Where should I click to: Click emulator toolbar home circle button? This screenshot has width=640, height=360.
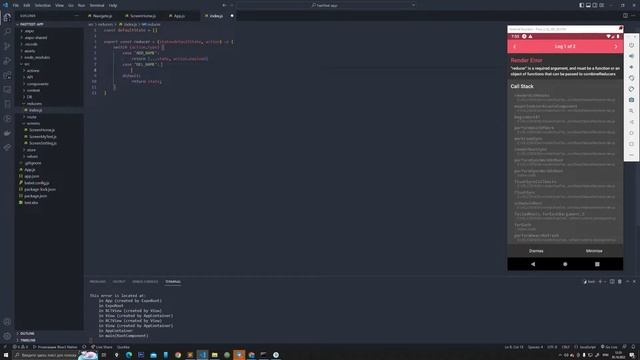click(x=631, y=133)
